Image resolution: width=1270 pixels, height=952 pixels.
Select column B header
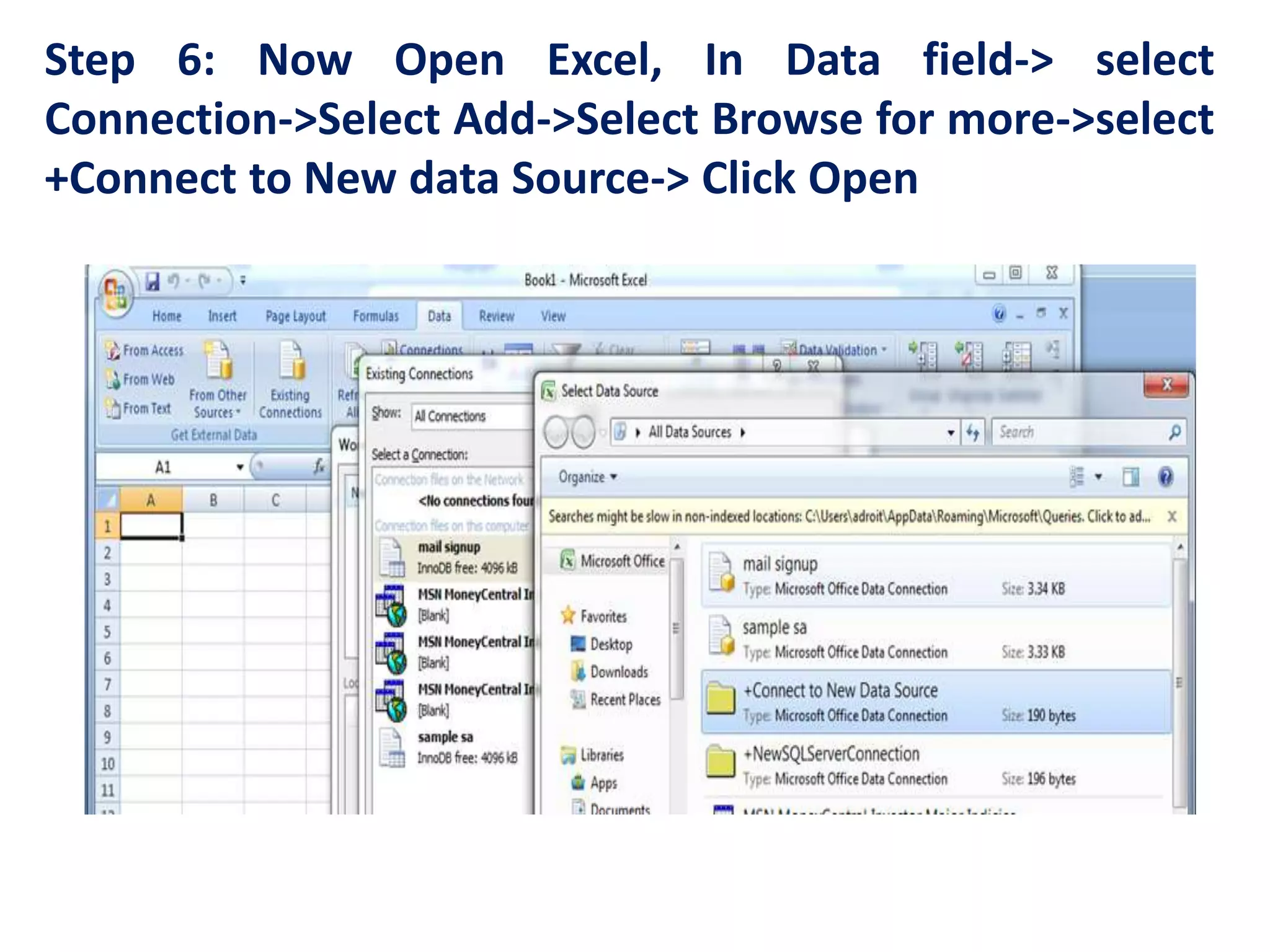(x=213, y=500)
